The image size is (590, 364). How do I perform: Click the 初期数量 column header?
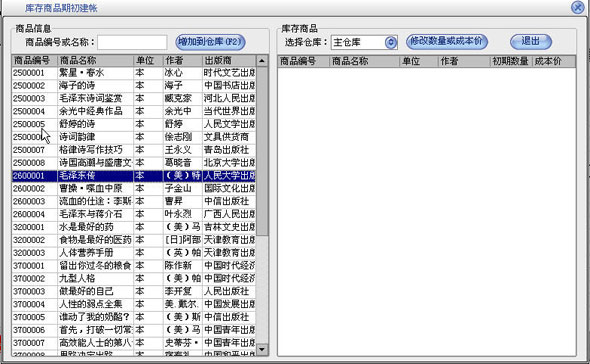point(511,61)
